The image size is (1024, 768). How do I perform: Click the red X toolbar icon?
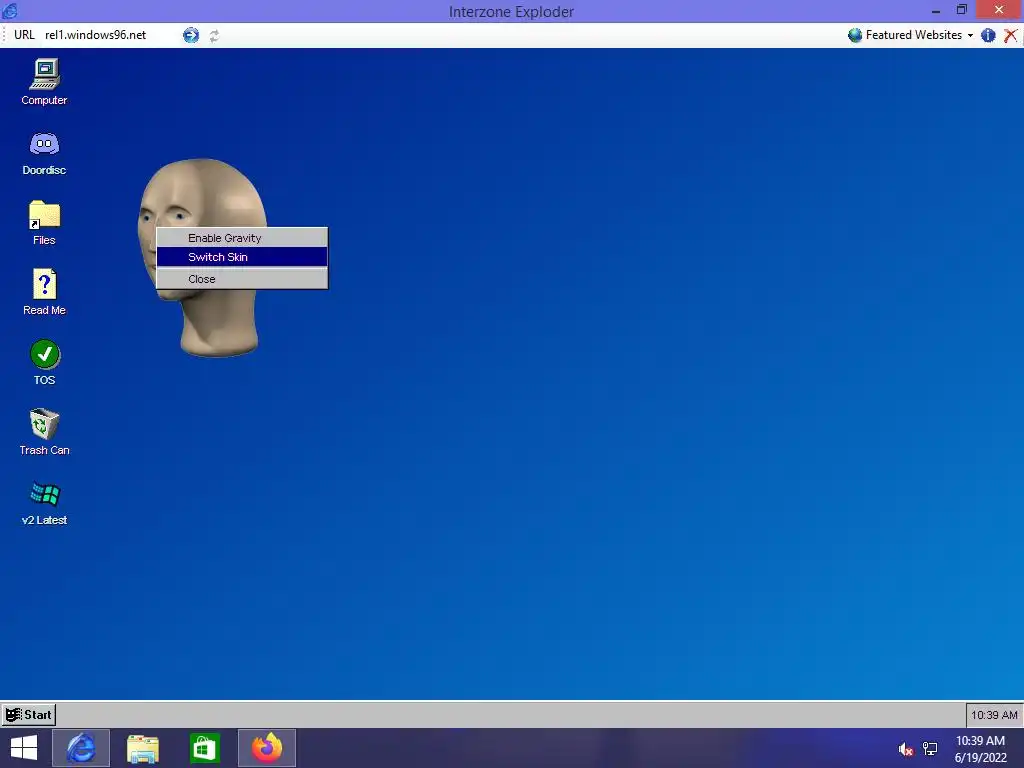(1010, 35)
